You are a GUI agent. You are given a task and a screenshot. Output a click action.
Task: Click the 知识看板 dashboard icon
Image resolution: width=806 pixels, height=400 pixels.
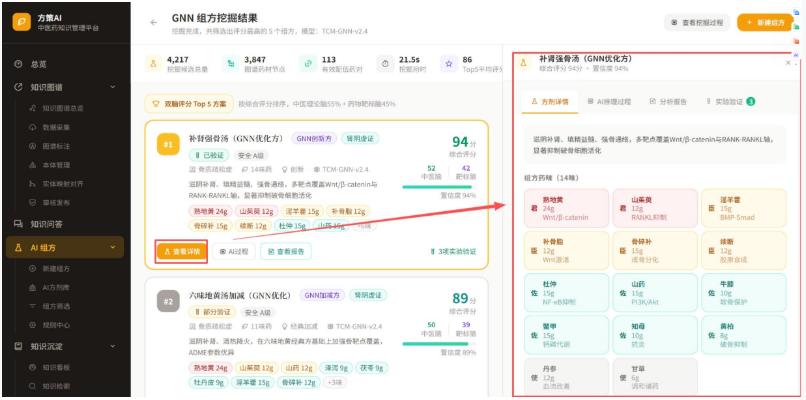[x=33, y=368]
